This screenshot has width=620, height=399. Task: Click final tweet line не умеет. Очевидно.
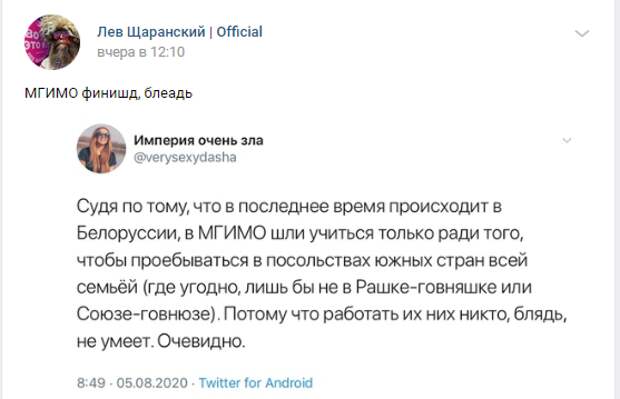tap(161, 341)
